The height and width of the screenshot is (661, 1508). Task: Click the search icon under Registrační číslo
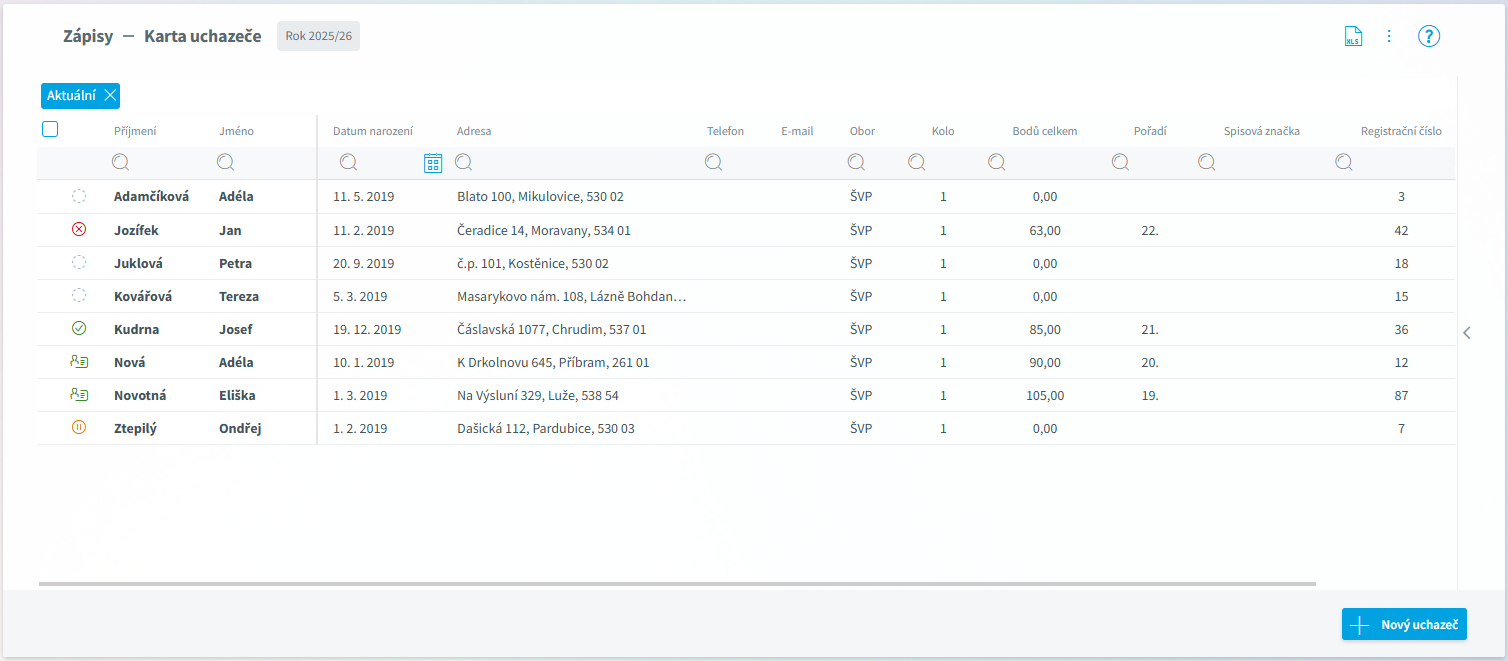click(1345, 162)
